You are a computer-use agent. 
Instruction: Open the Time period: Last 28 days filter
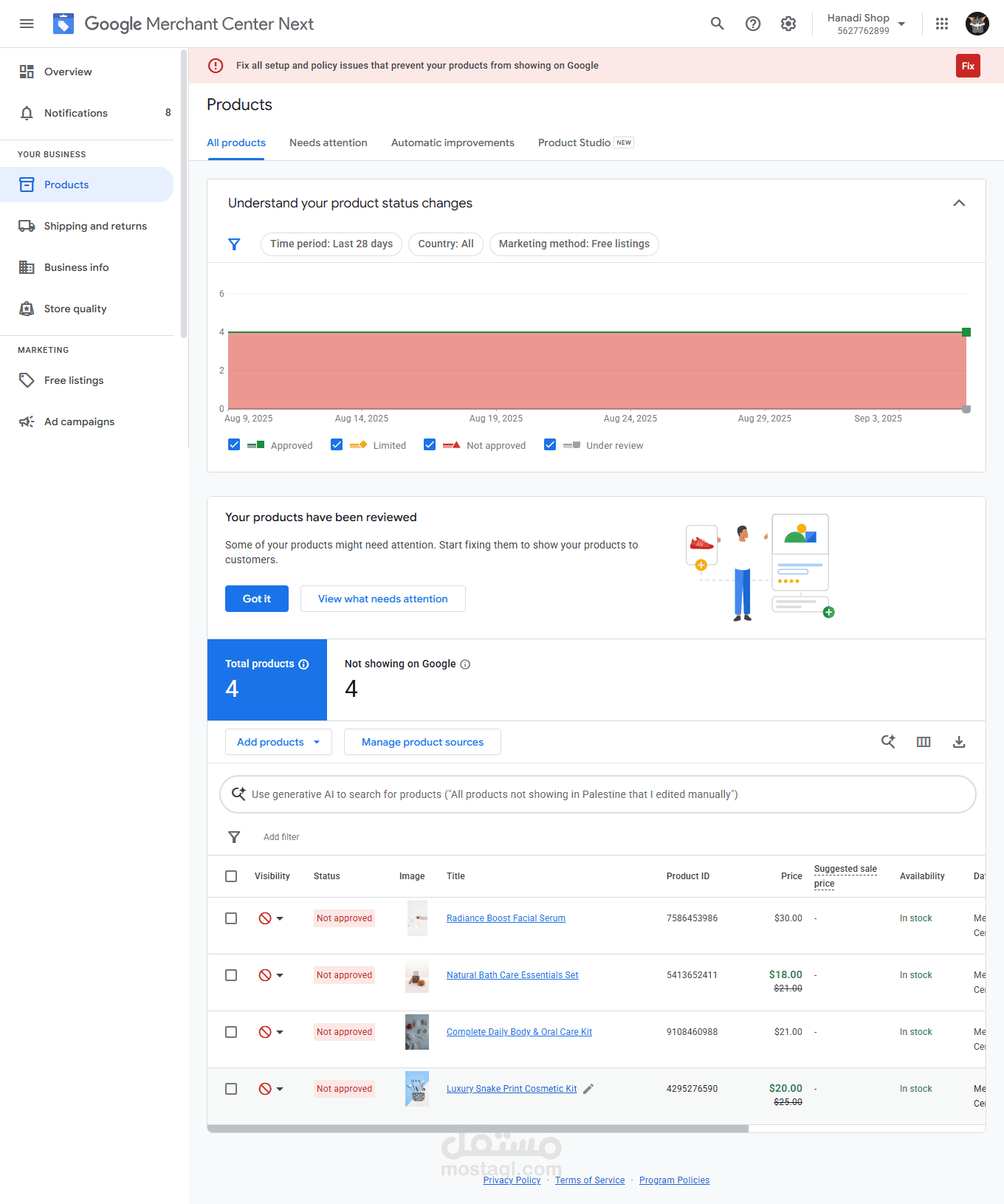(331, 244)
